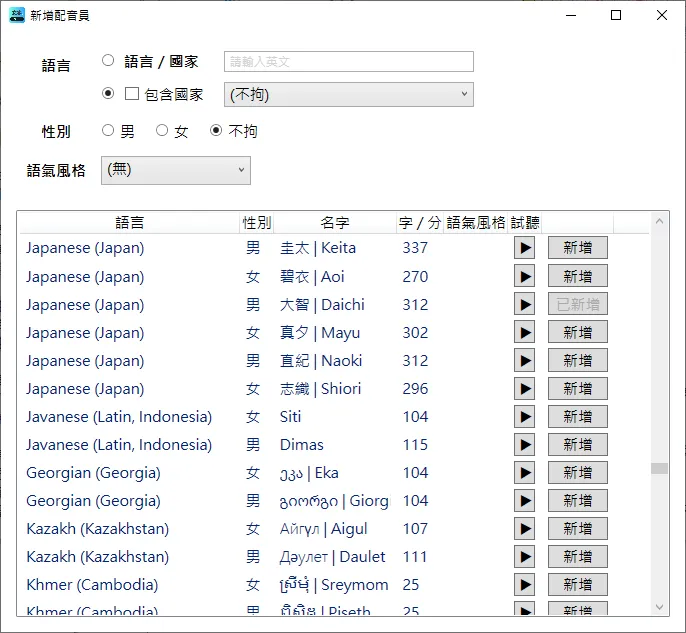Image resolution: width=686 pixels, height=633 pixels.
Task: Play voice sample for Sreymom
Action: (524, 584)
